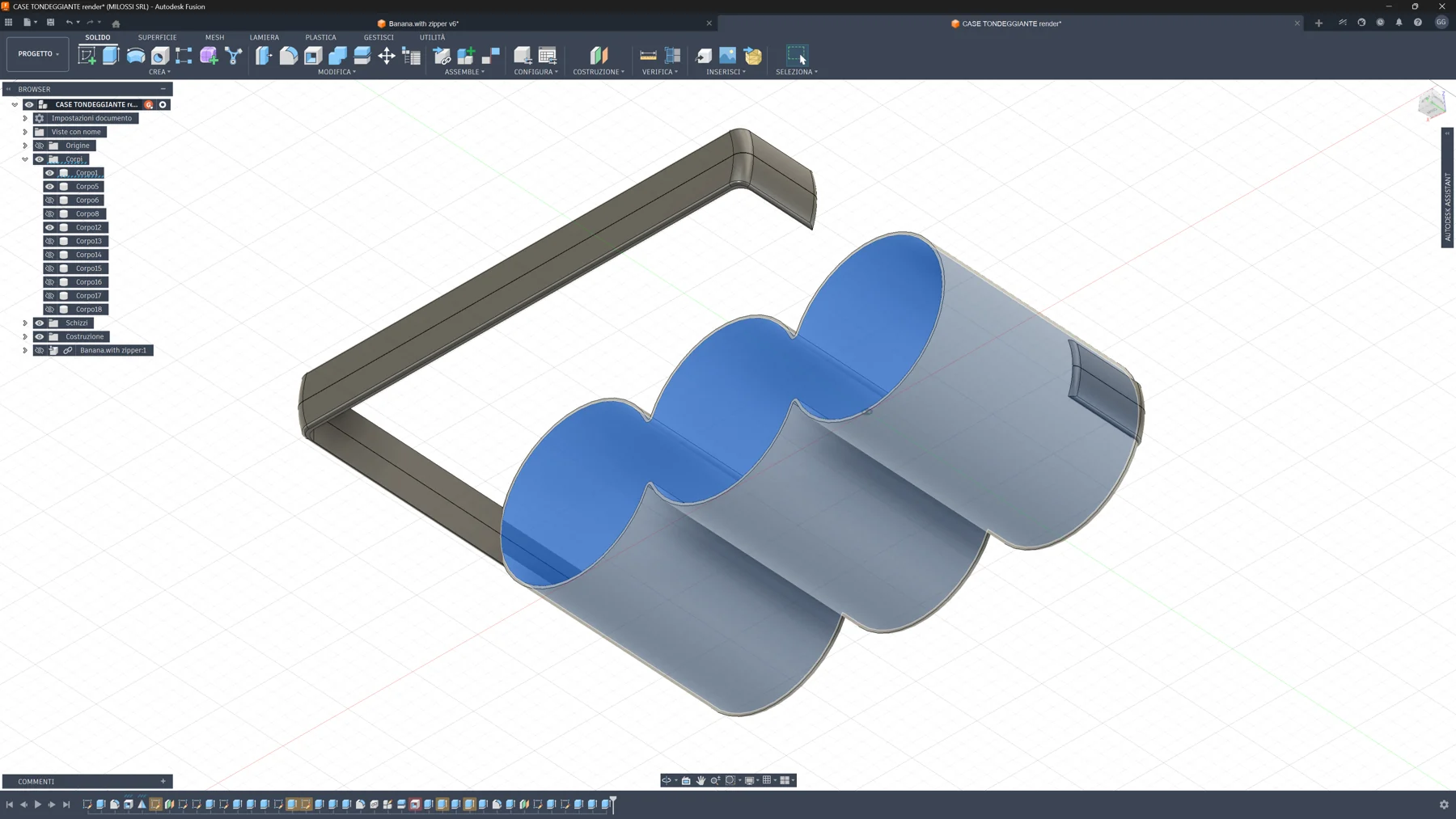
Task: Select the Zoom magnifier tool
Action: (x=715, y=780)
